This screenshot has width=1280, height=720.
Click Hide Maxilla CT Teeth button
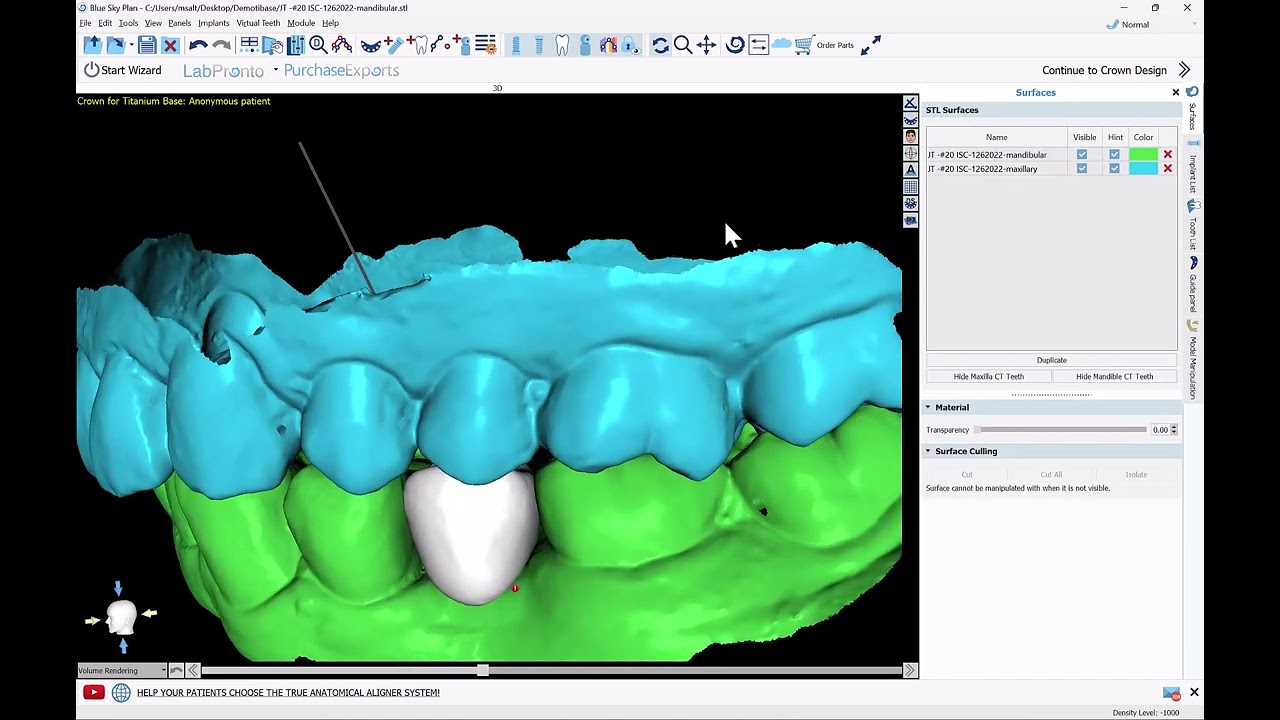989,377
